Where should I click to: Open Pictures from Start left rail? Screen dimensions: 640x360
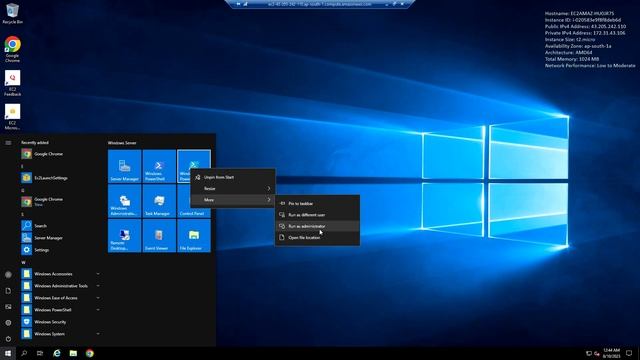pos(8,307)
